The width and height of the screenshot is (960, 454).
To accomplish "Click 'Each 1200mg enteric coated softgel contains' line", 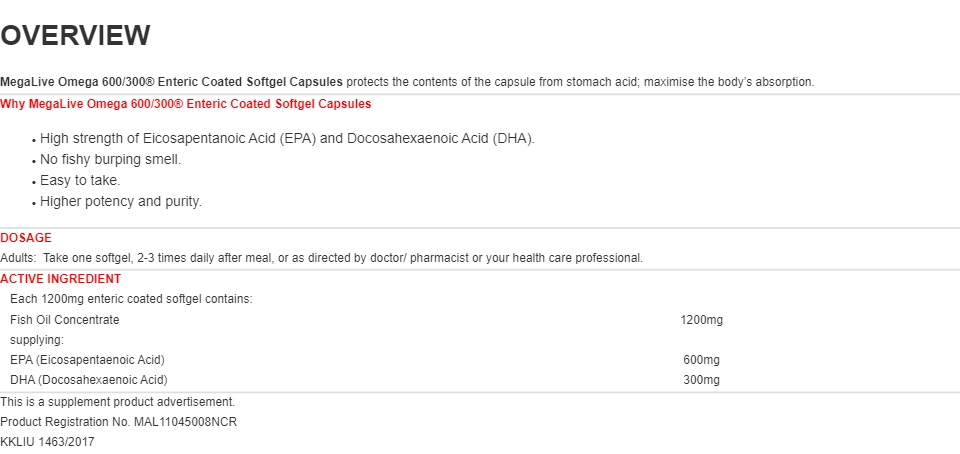I will tap(132, 300).
